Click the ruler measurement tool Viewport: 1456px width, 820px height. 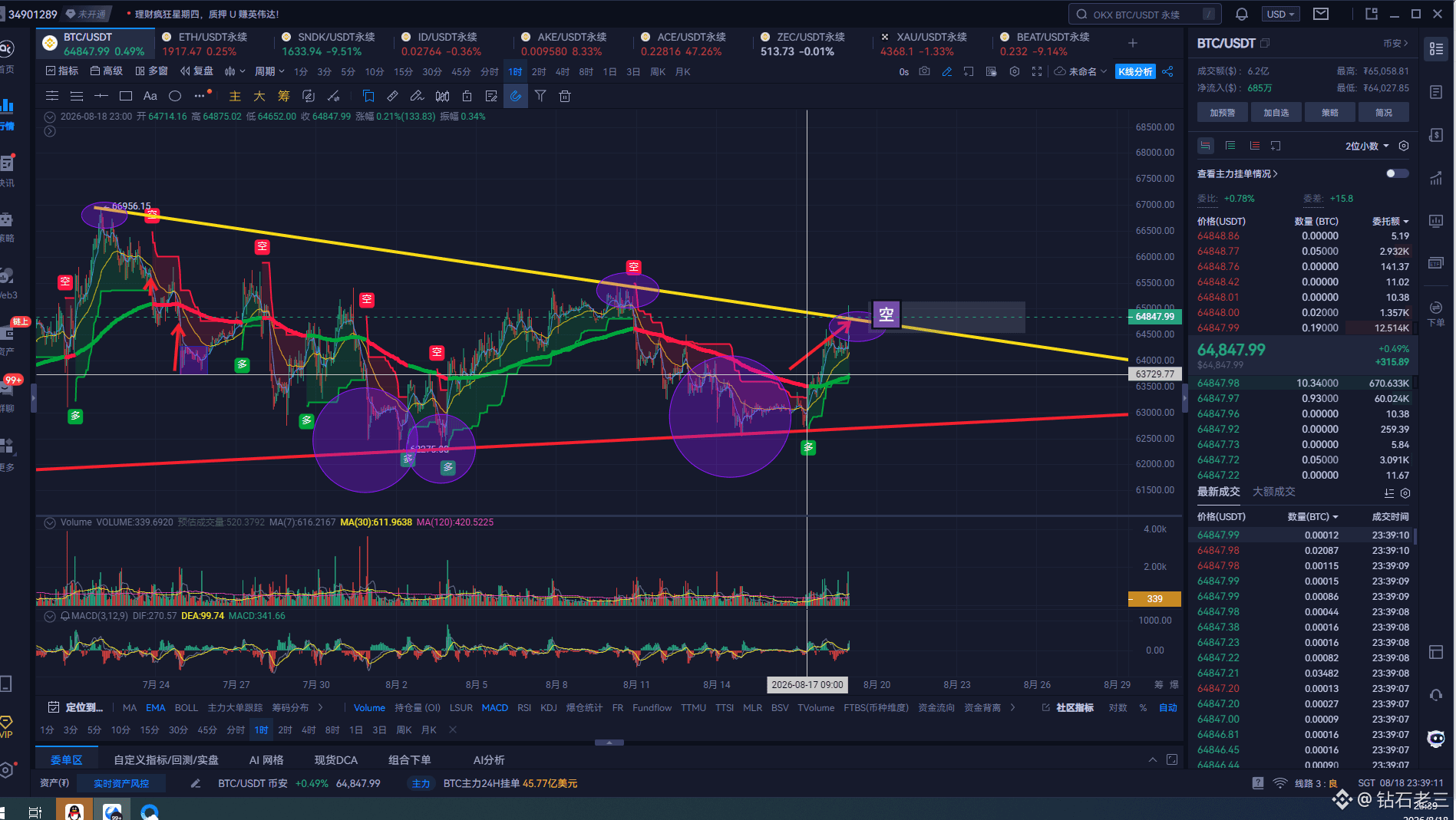pos(392,96)
